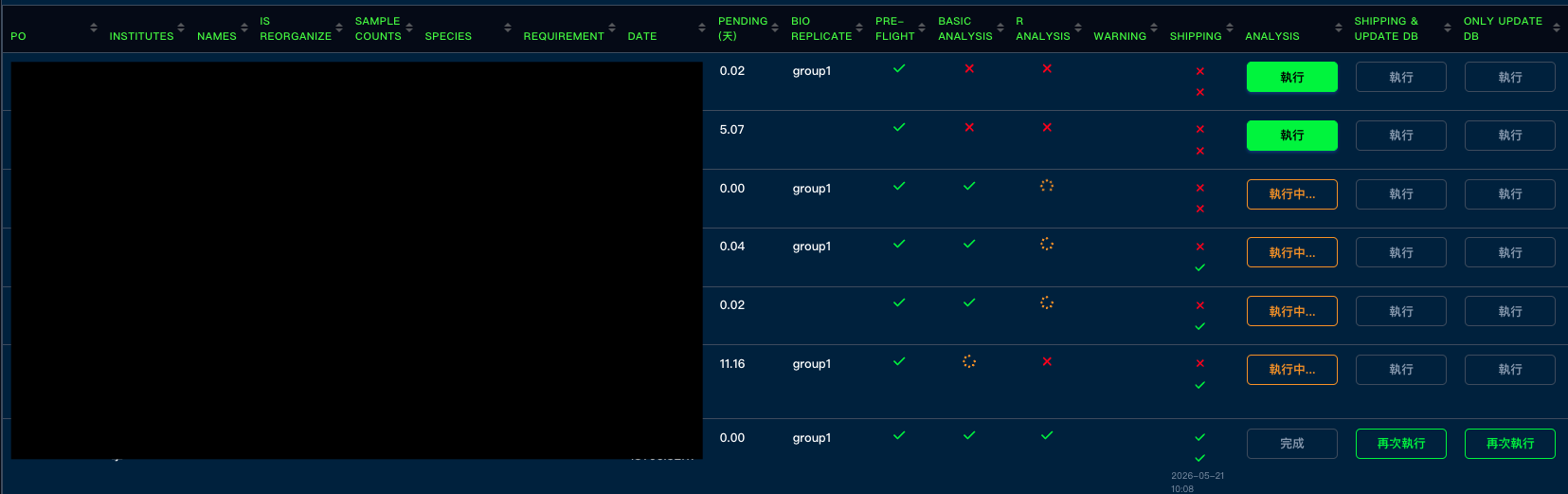The height and width of the screenshot is (494, 1568).
Task: Click 執行中... button in 0.04 row
Action: [x=1292, y=252]
